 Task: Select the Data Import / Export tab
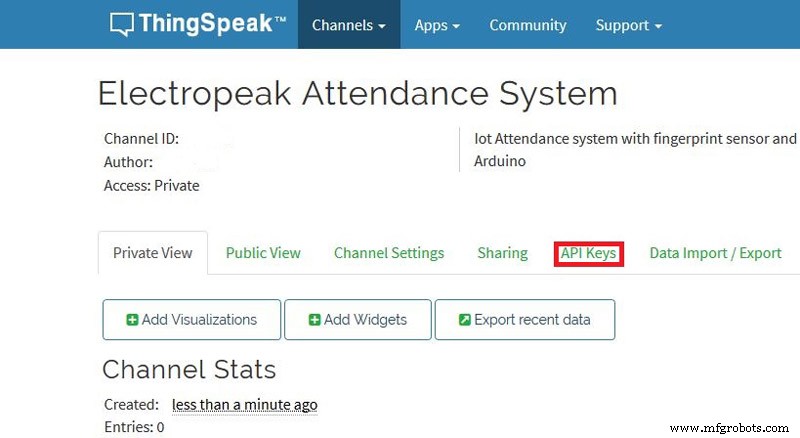tap(715, 253)
